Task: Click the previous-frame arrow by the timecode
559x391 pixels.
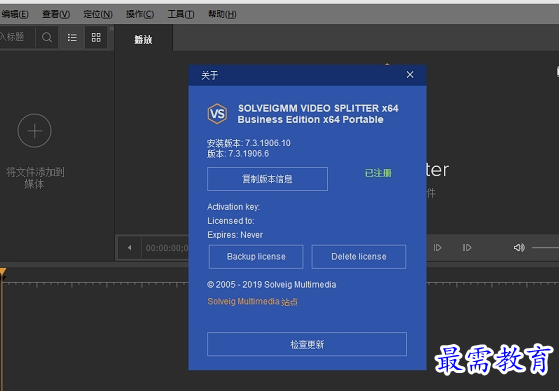Action: click(x=129, y=247)
